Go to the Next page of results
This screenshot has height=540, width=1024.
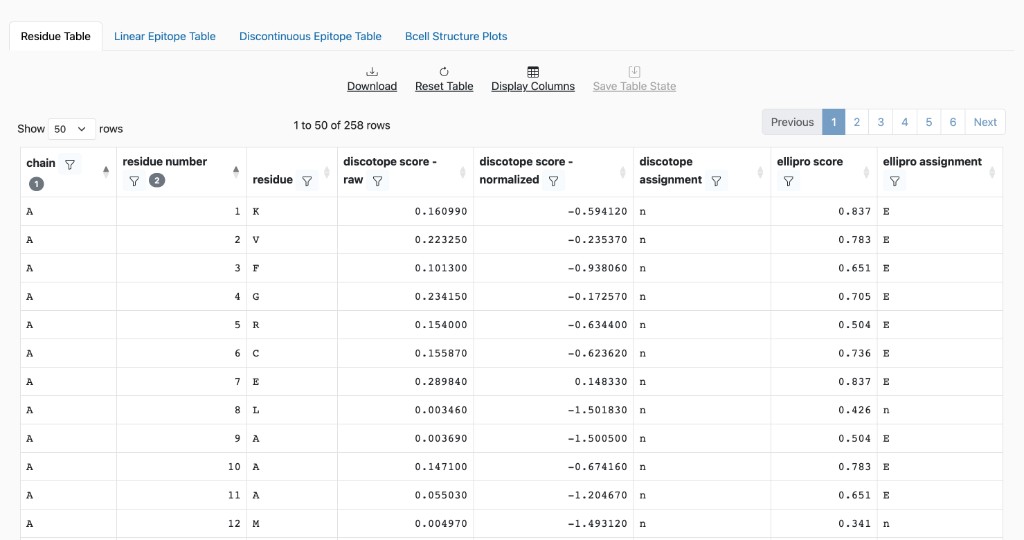(x=985, y=122)
